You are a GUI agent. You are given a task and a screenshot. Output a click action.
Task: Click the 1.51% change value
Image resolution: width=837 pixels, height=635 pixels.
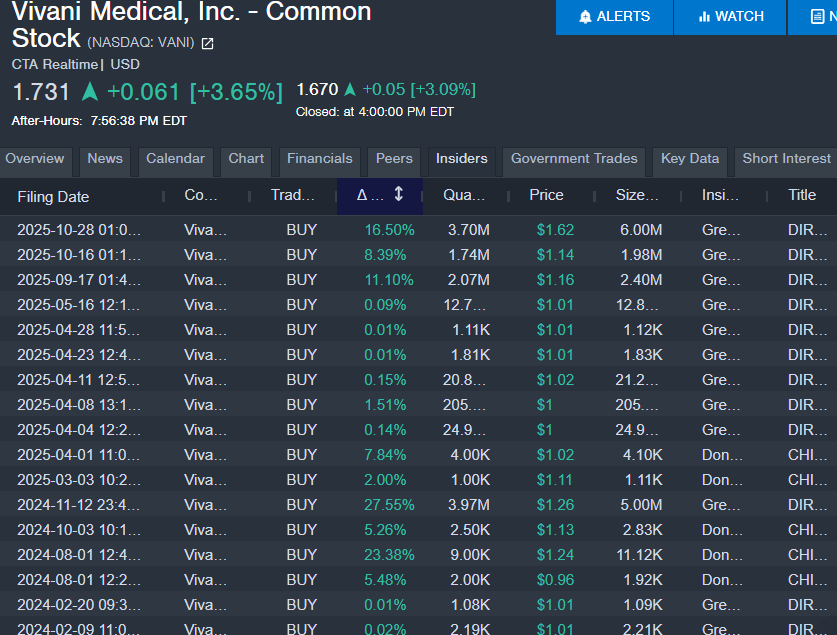coord(385,405)
